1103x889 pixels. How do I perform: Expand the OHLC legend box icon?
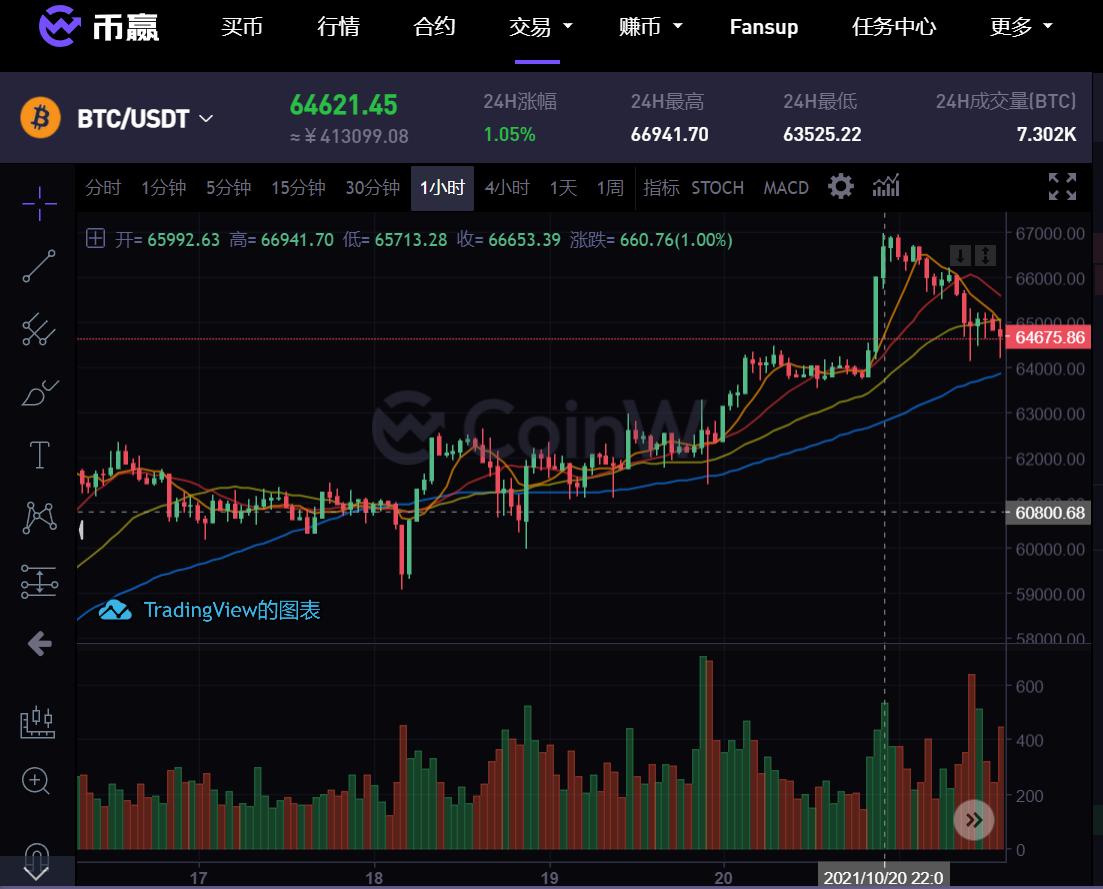[96, 239]
